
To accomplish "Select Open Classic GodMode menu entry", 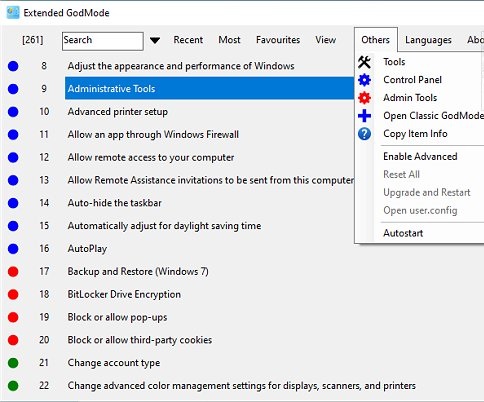I will [433, 116].
